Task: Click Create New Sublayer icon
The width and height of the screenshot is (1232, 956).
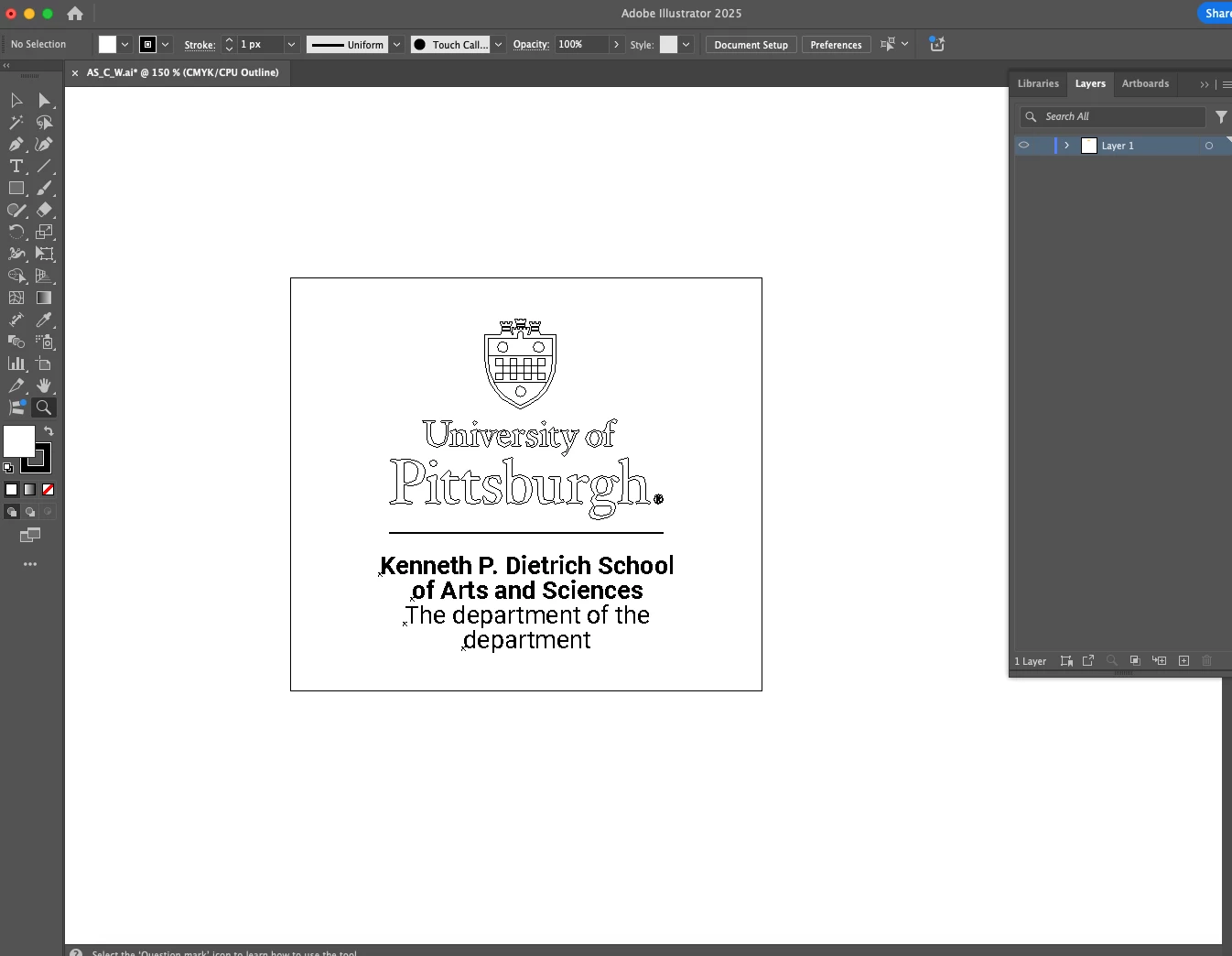Action: pos(1160,661)
